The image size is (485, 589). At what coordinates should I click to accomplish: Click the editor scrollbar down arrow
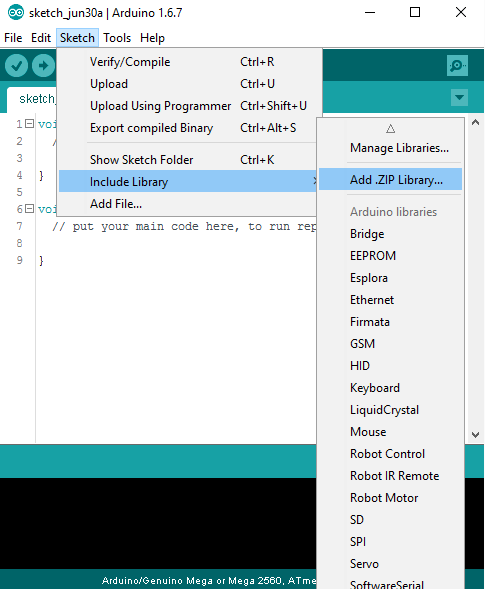pyautogui.click(x=475, y=435)
